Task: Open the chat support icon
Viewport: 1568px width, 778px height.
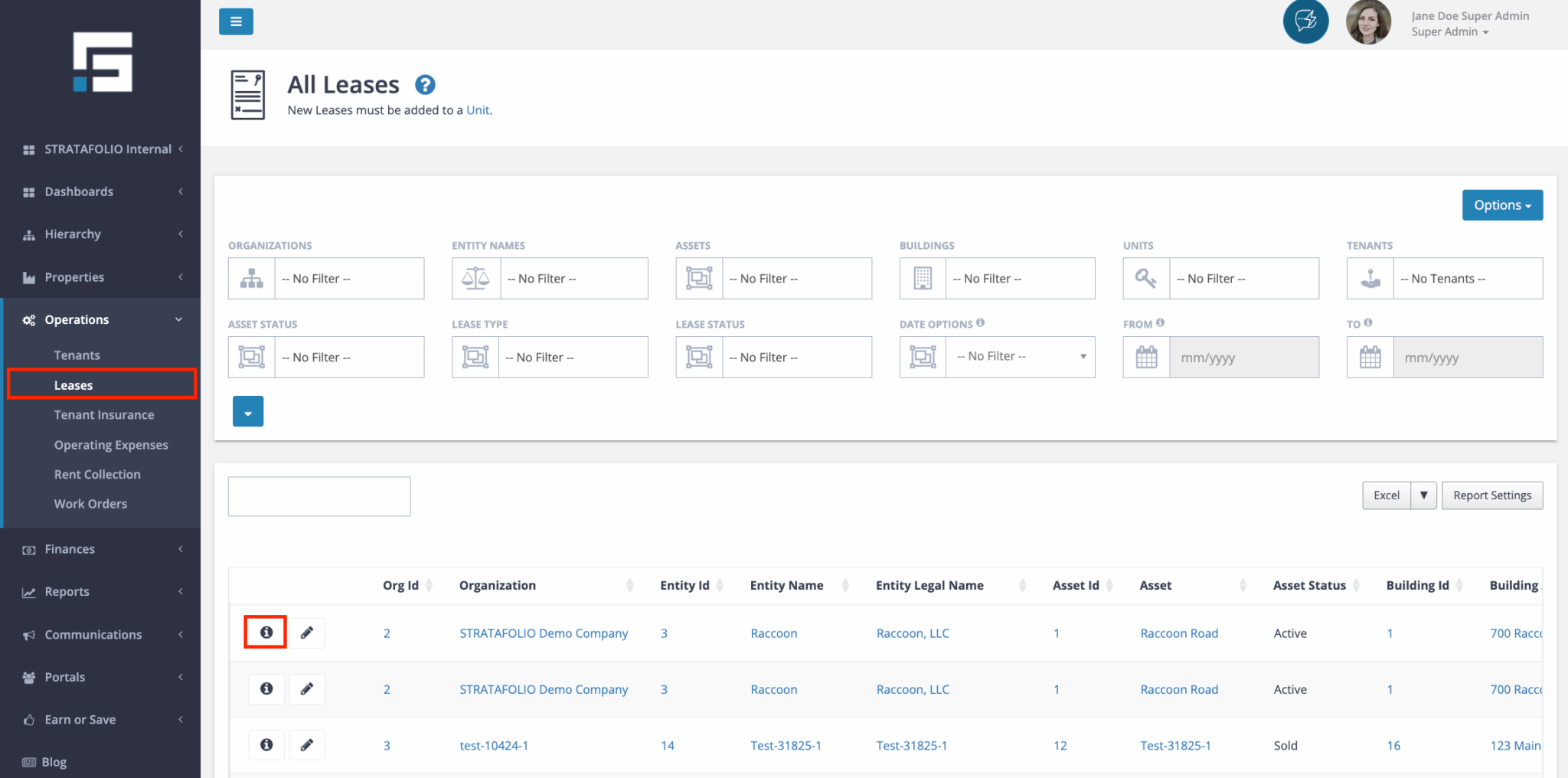Action: click(1305, 21)
